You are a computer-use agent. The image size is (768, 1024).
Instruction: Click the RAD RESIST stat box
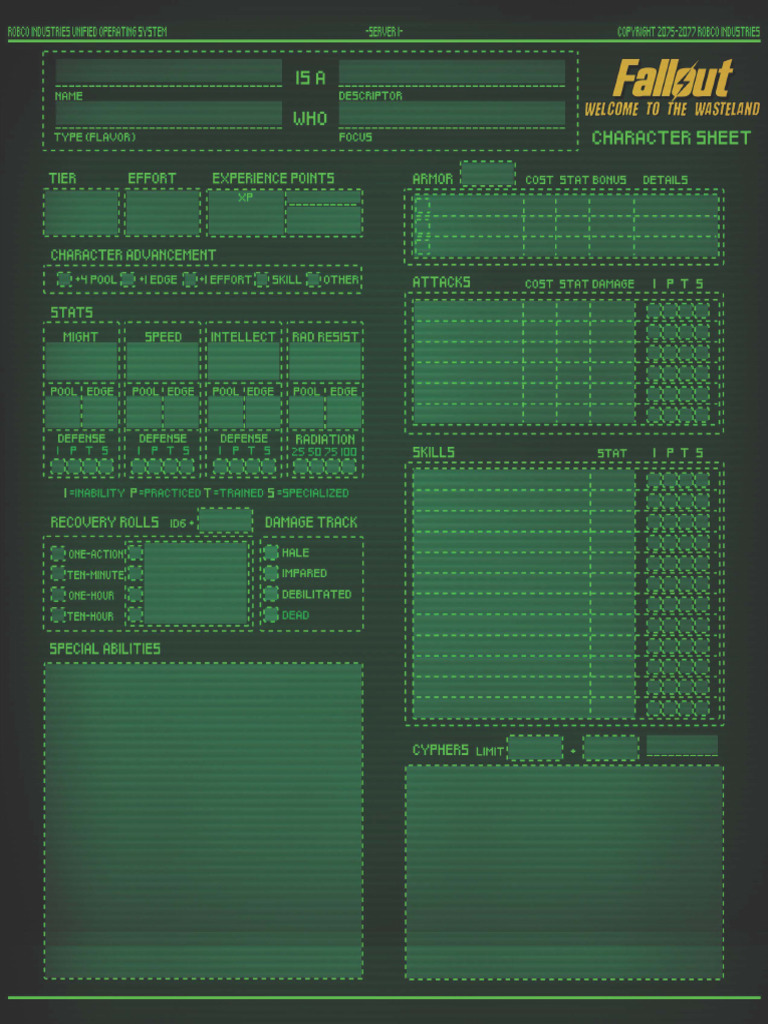[325, 362]
